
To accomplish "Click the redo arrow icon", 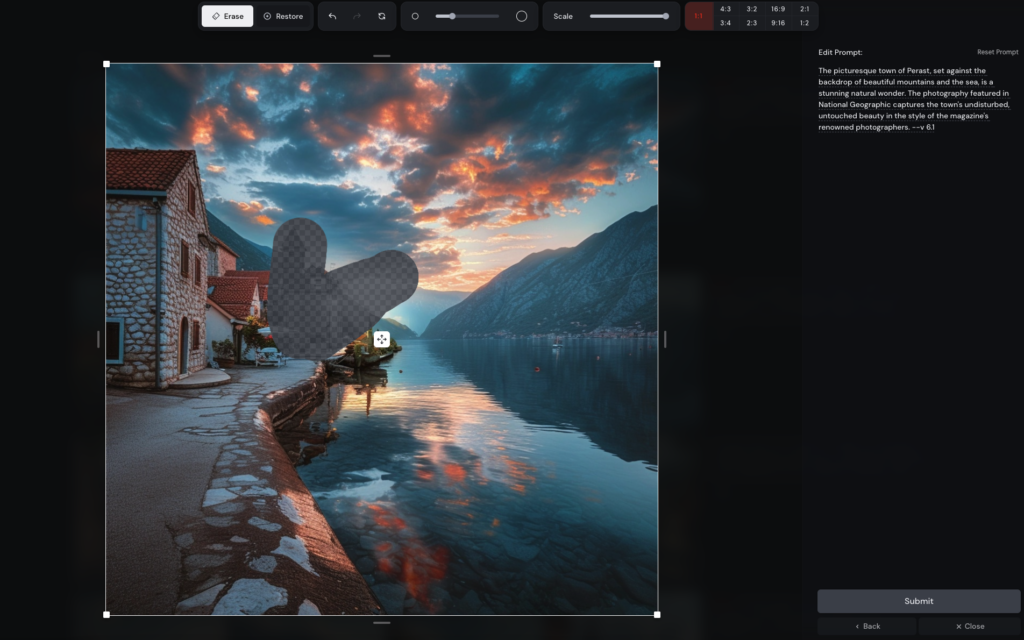I will click(x=357, y=16).
